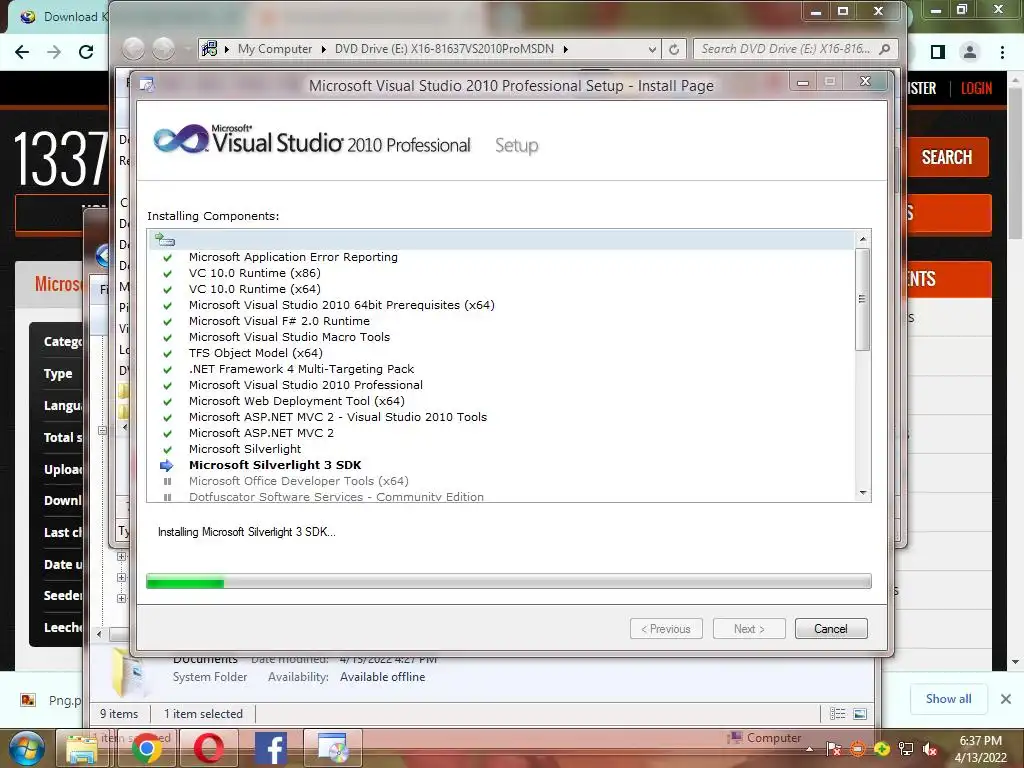The width and height of the screenshot is (1024, 768).
Task: Select Microsoft Web Deployment Tool (x64) entry
Action: pos(296,401)
